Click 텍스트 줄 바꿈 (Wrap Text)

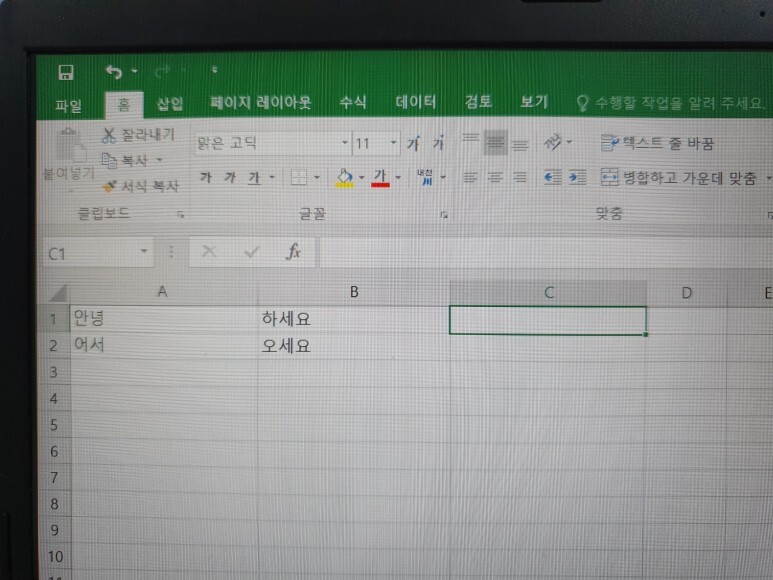[658, 143]
